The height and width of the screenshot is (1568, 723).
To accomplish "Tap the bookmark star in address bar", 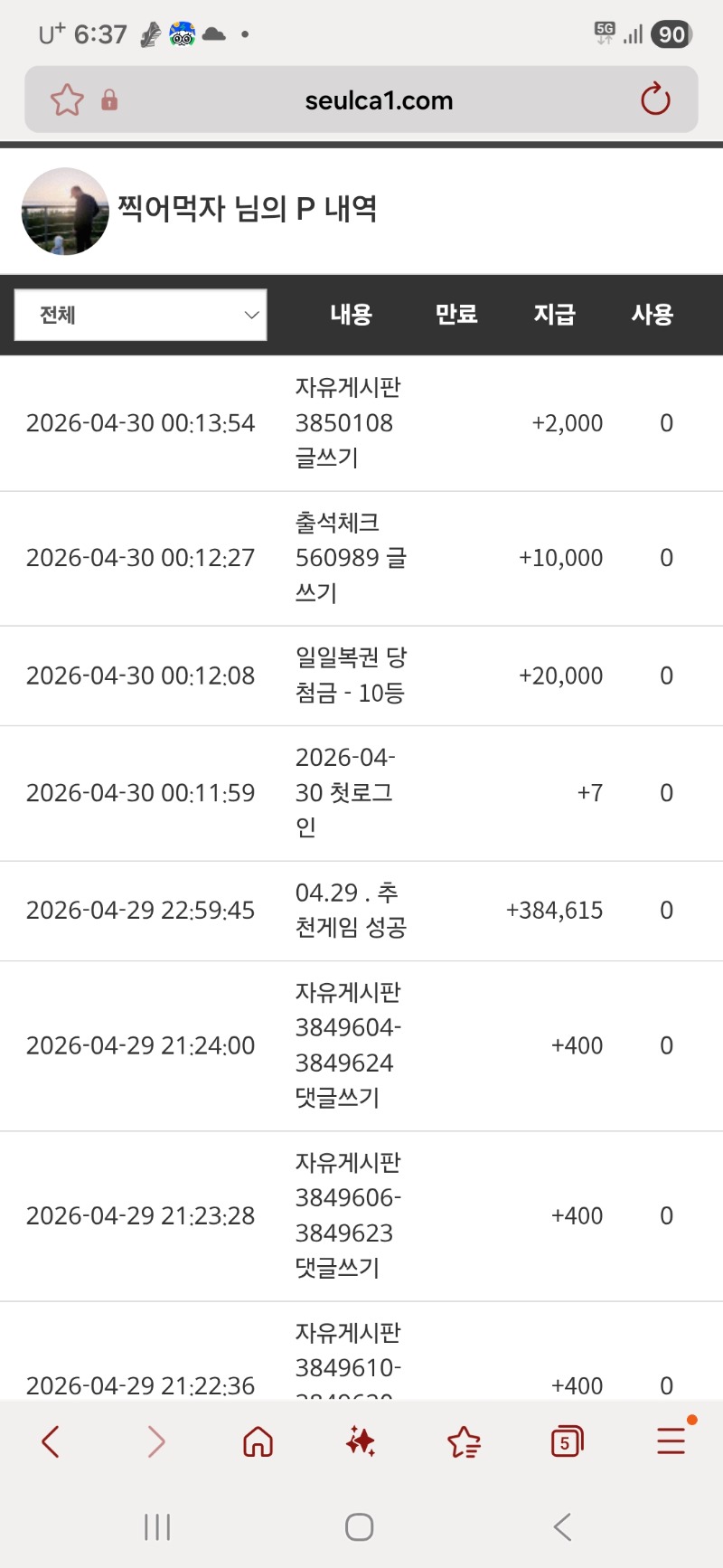I will click(x=67, y=99).
